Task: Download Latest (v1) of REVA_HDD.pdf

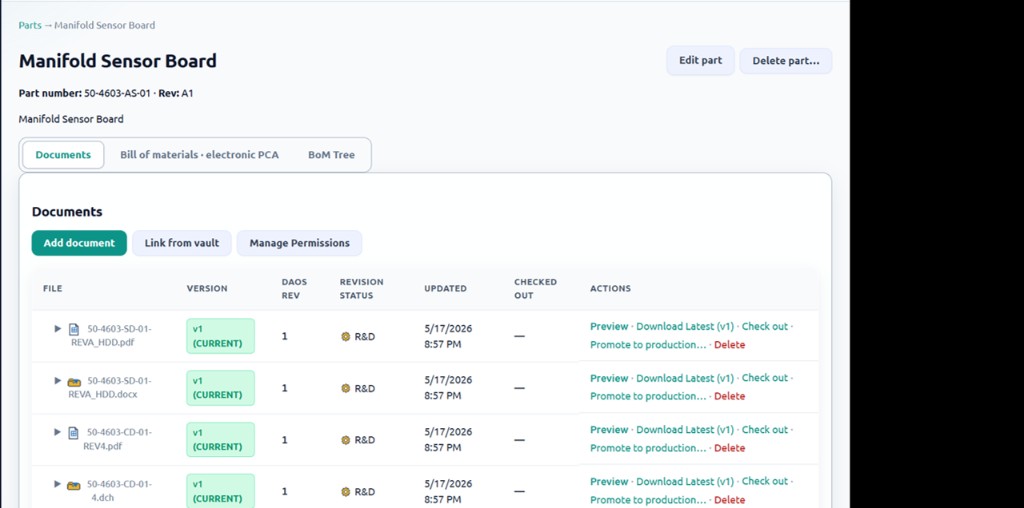Action: pyautogui.click(x=685, y=326)
